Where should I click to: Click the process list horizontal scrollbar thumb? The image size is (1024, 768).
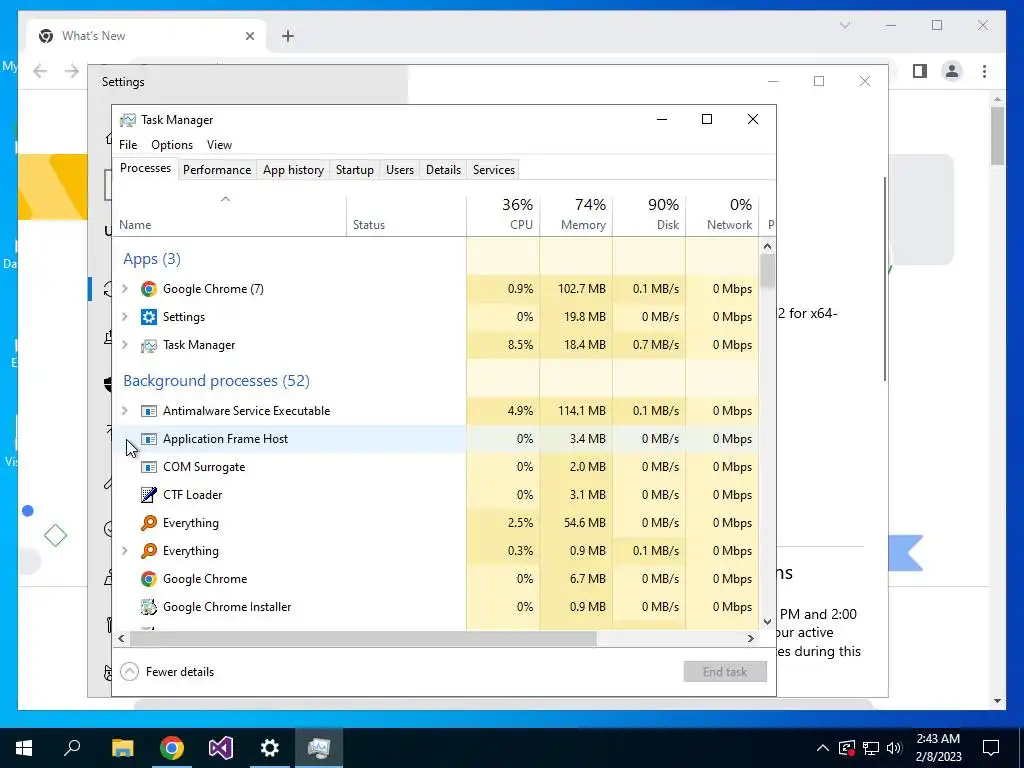[362, 638]
